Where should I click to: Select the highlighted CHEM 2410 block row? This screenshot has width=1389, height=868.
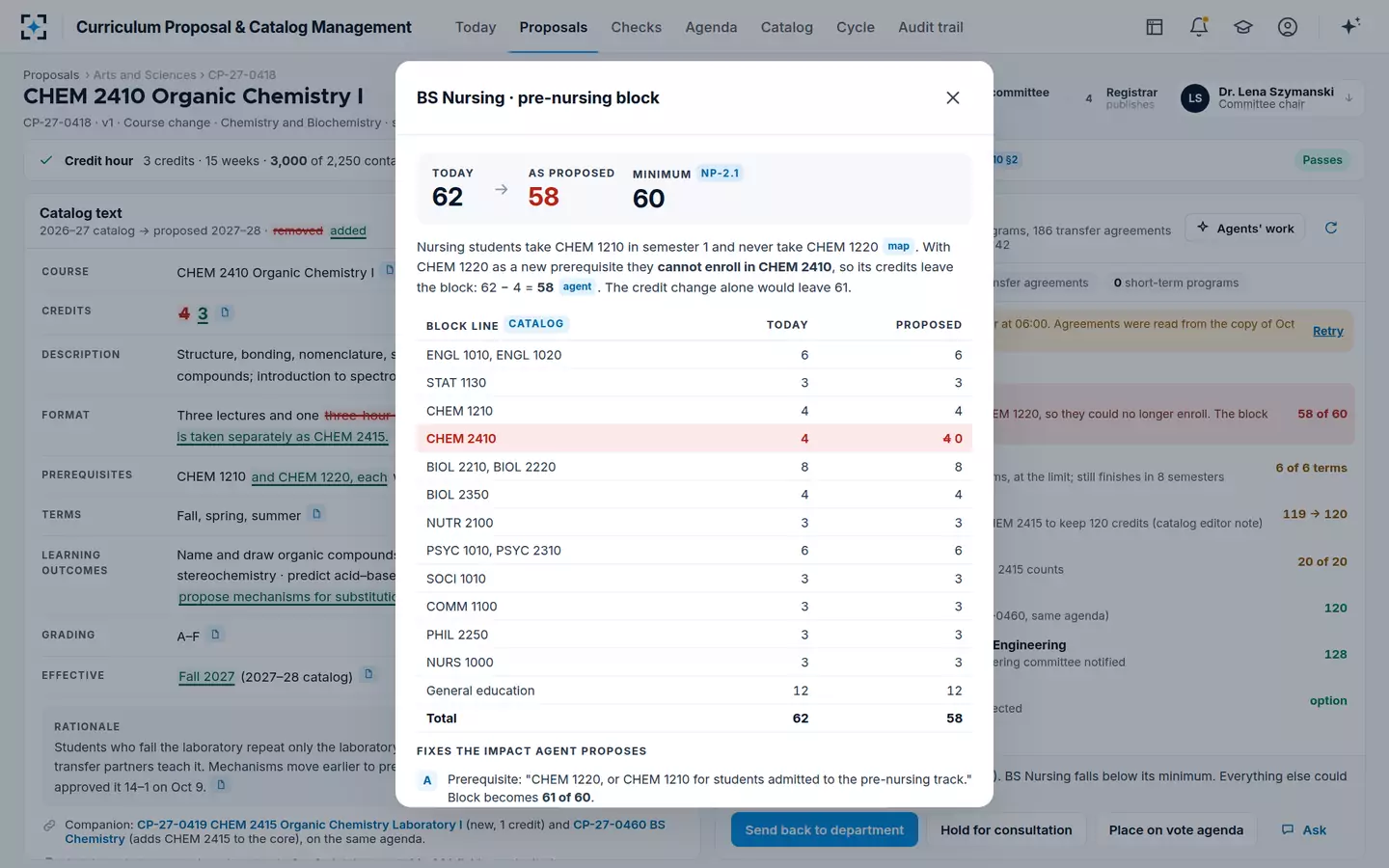tap(694, 438)
